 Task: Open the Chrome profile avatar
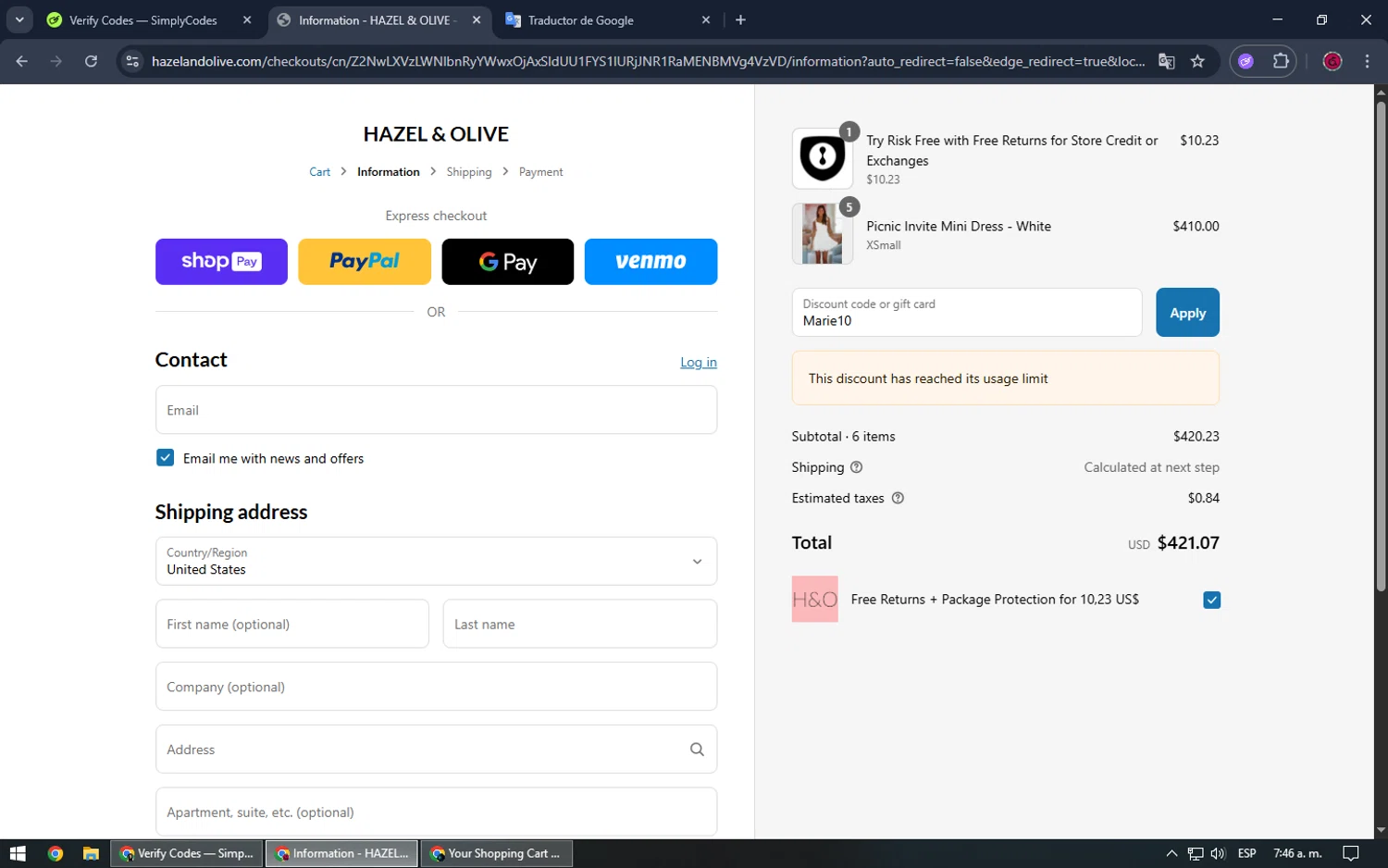[x=1332, y=61]
